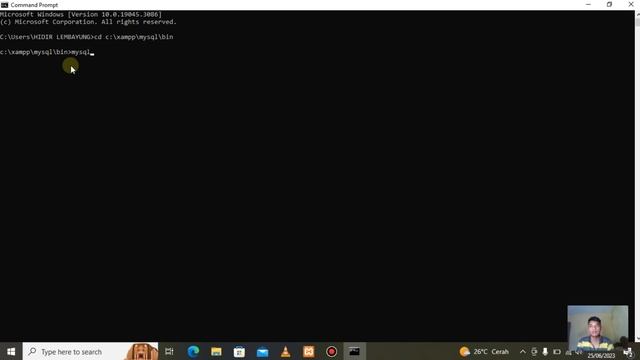
Task: Click the Windows Start button
Action: click(x=11, y=351)
